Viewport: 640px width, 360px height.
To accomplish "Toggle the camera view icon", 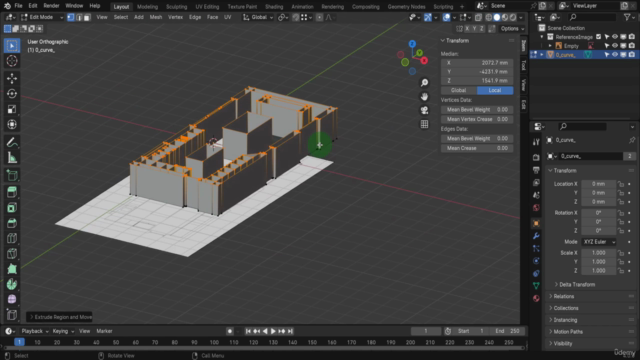I will click(x=424, y=110).
